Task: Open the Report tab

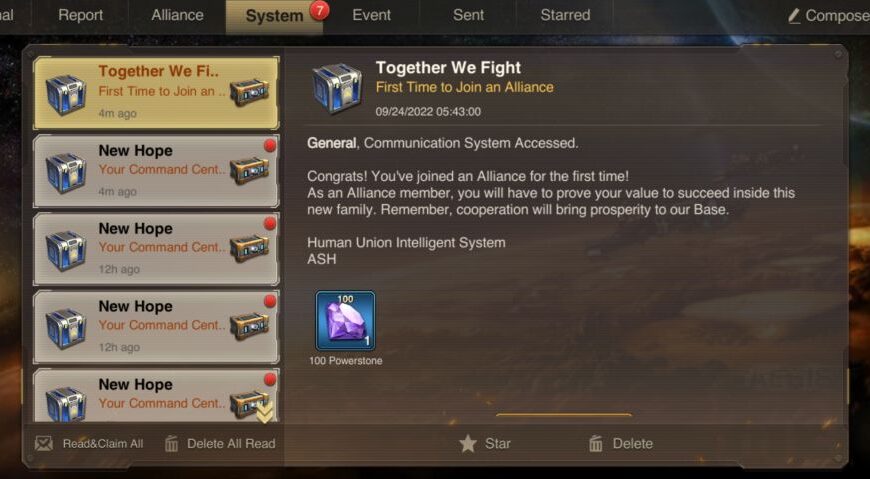Action: tap(80, 15)
